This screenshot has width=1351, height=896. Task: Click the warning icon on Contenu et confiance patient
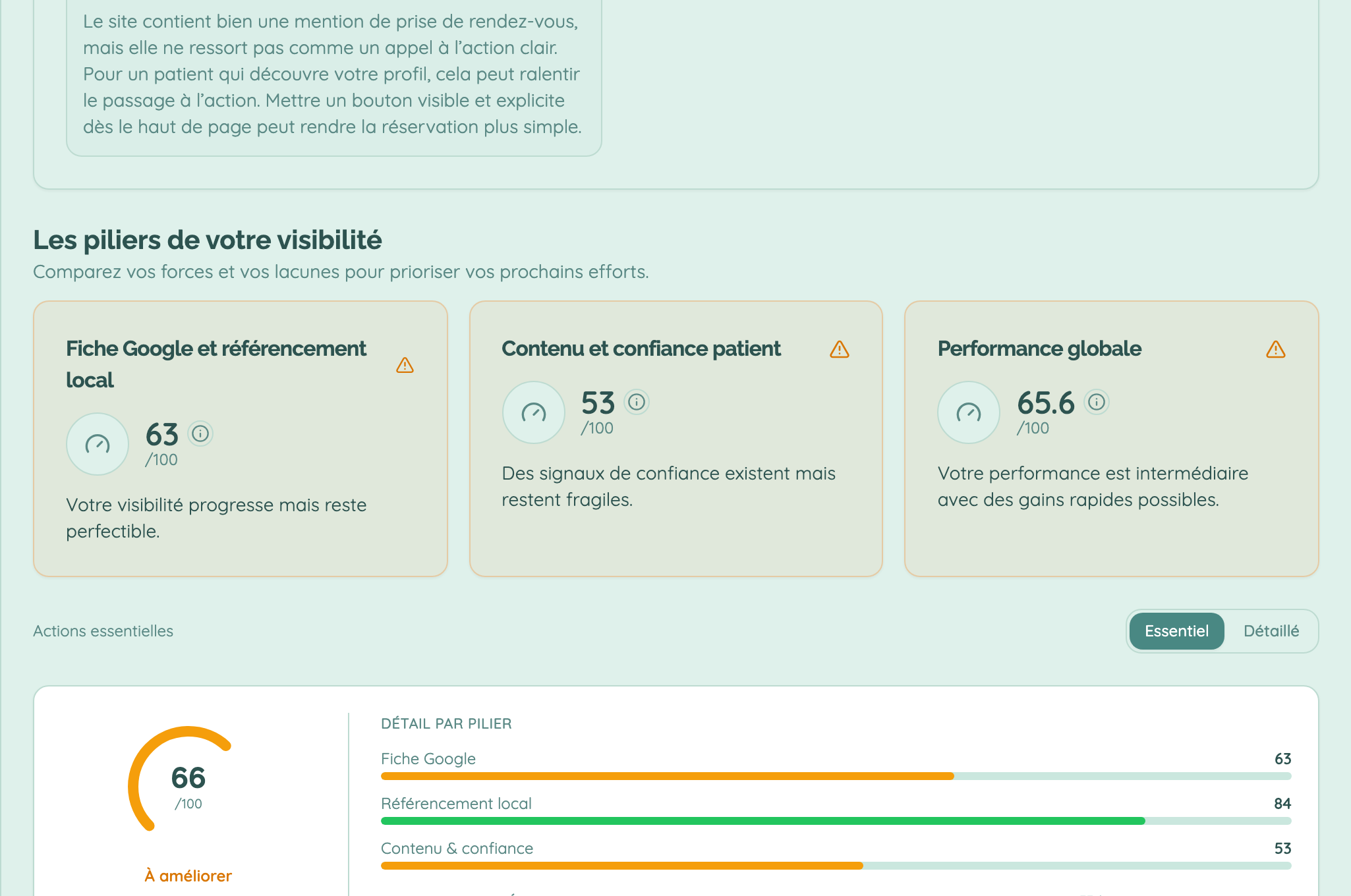[840, 350]
